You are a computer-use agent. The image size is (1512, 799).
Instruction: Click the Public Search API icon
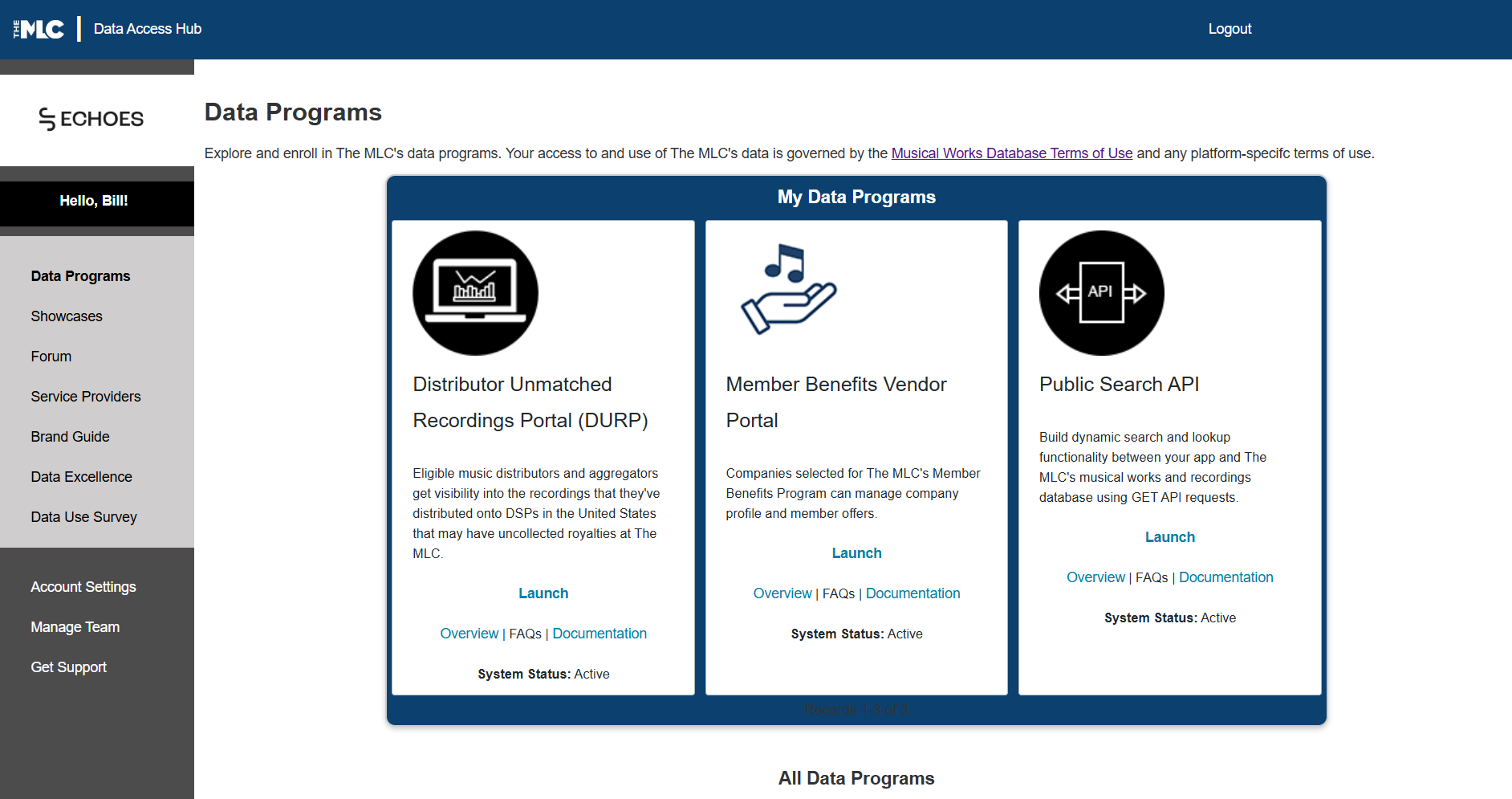(x=1101, y=293)
